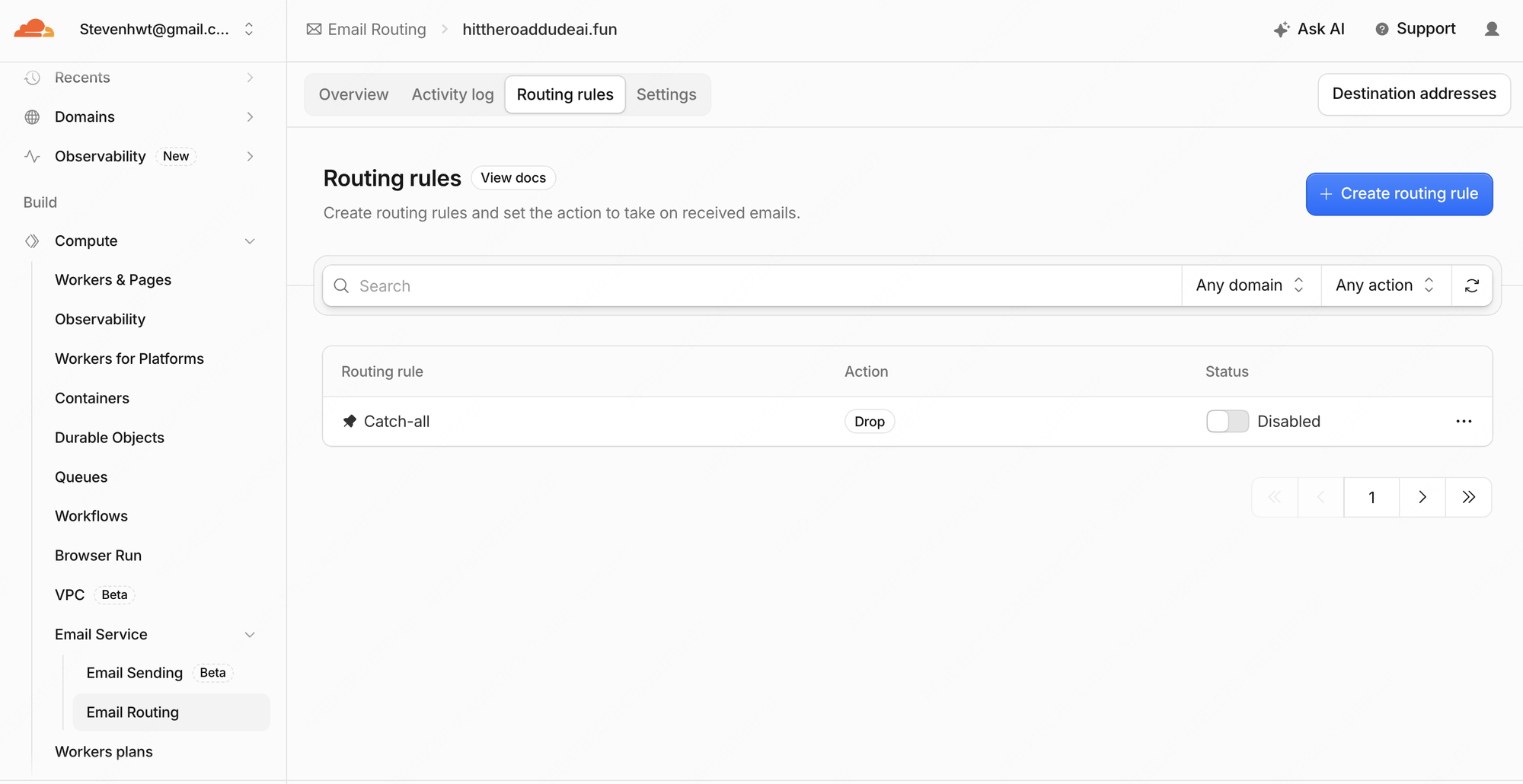Open Destination addresses
The width and height of the screenshot is (1523, 784).
point(1414,94)
